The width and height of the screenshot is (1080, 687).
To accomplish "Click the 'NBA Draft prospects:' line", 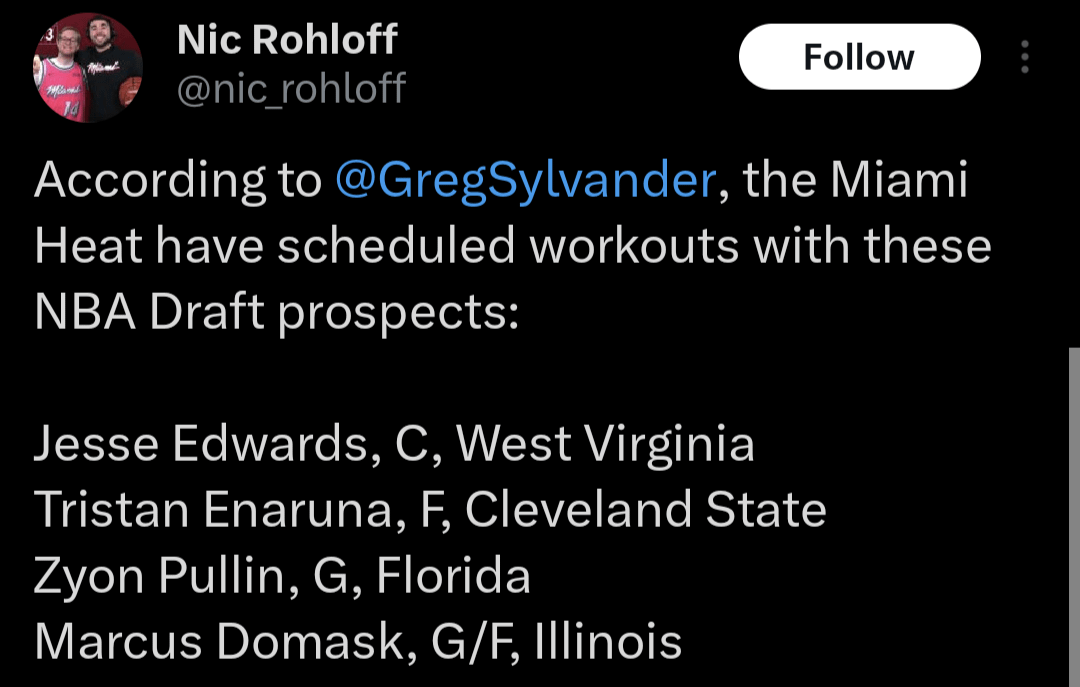I will coord(277,313).
